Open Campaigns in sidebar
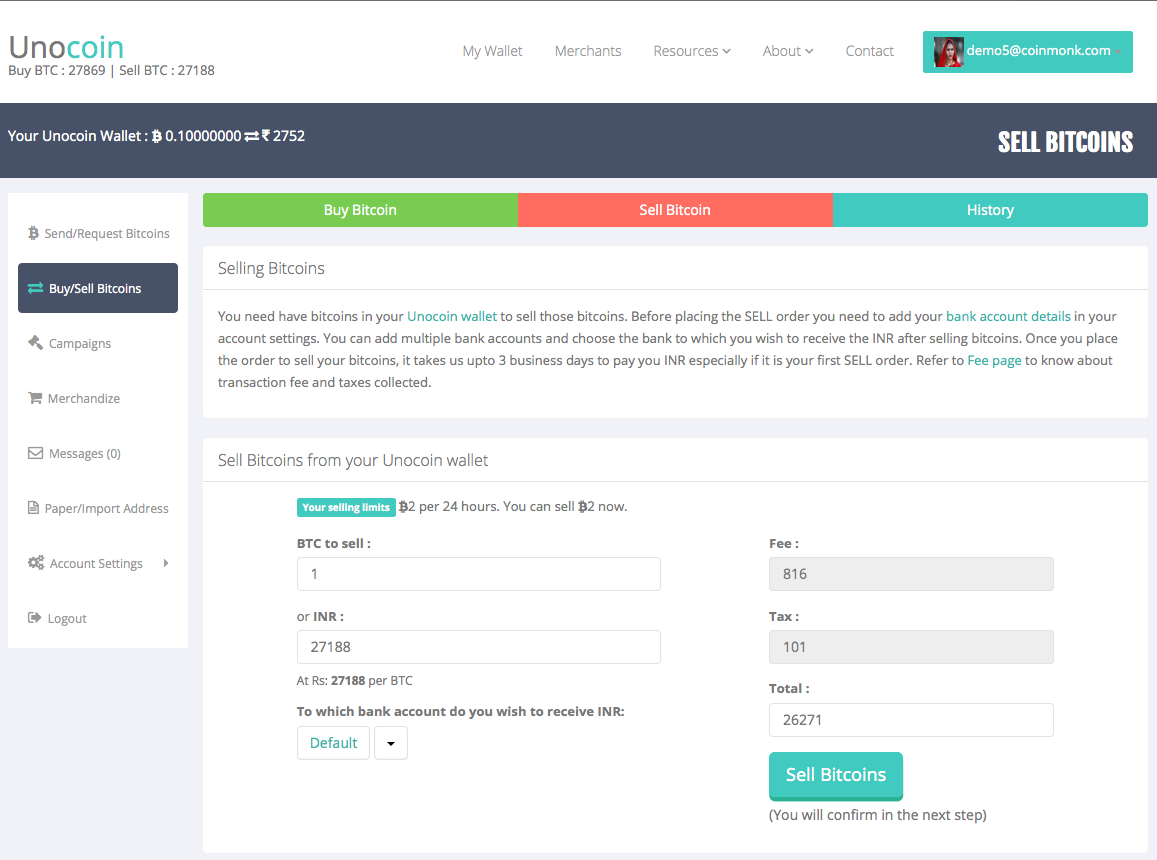 click(98, 343)
